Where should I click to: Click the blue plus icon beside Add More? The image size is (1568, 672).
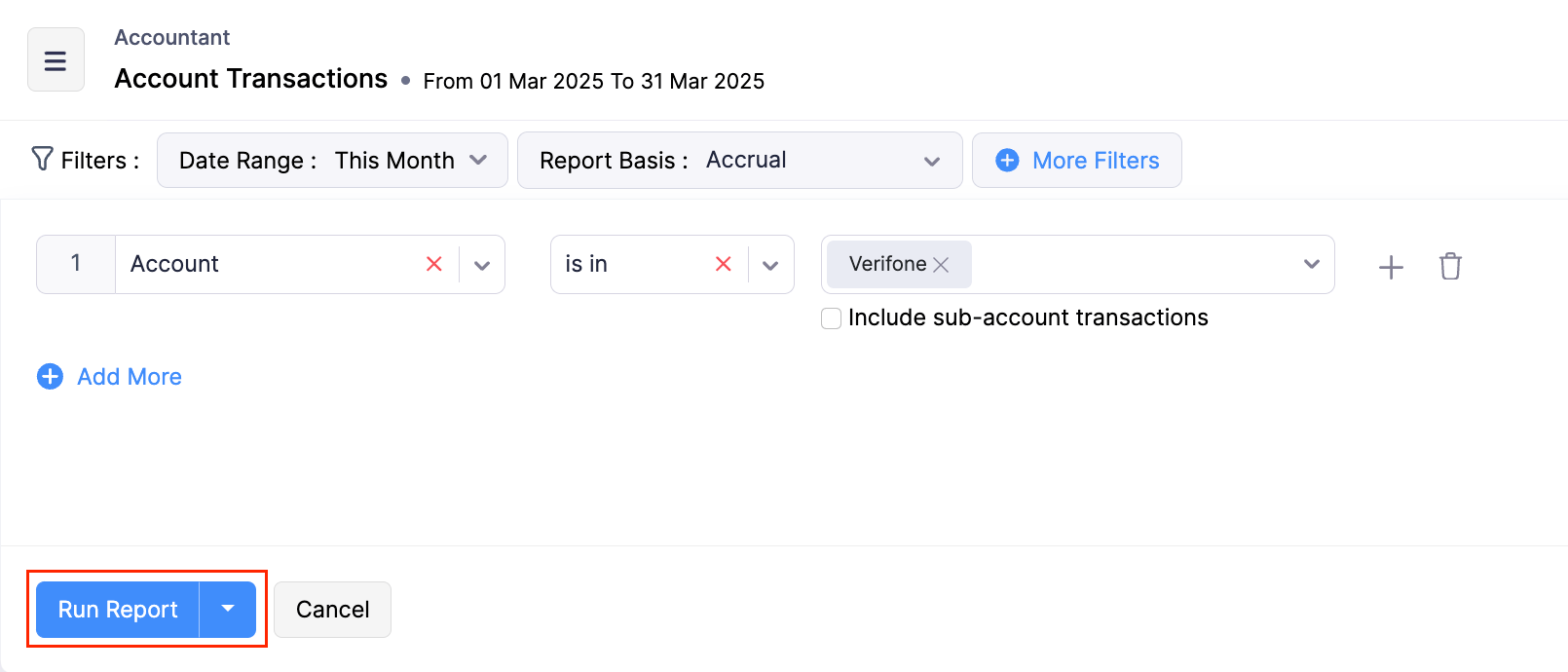coord(50,377)
